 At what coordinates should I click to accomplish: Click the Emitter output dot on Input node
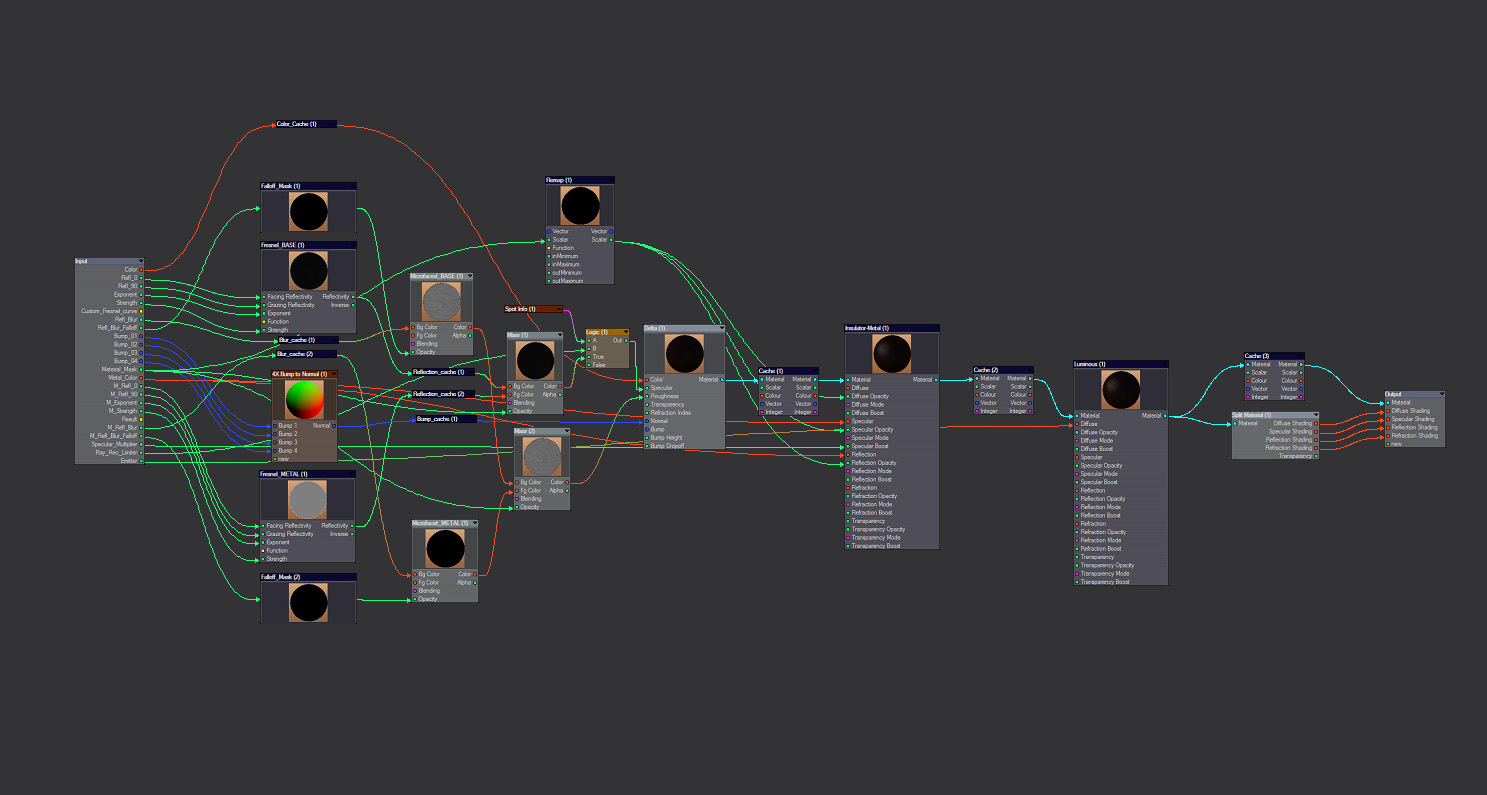pos(141,461)
